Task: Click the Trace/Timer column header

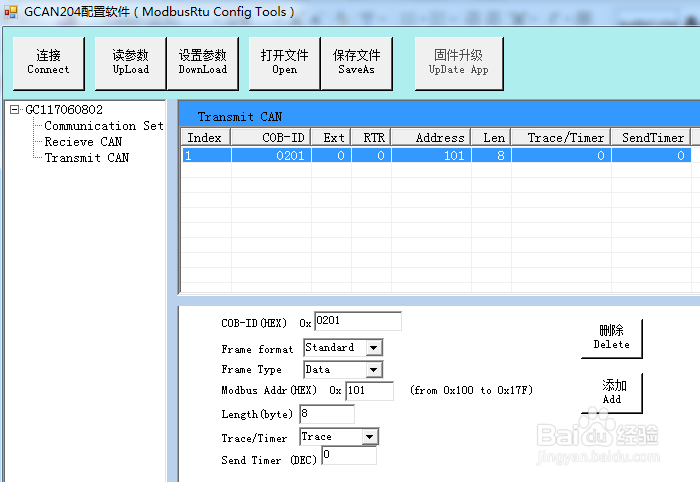Action: click(561, 137)
